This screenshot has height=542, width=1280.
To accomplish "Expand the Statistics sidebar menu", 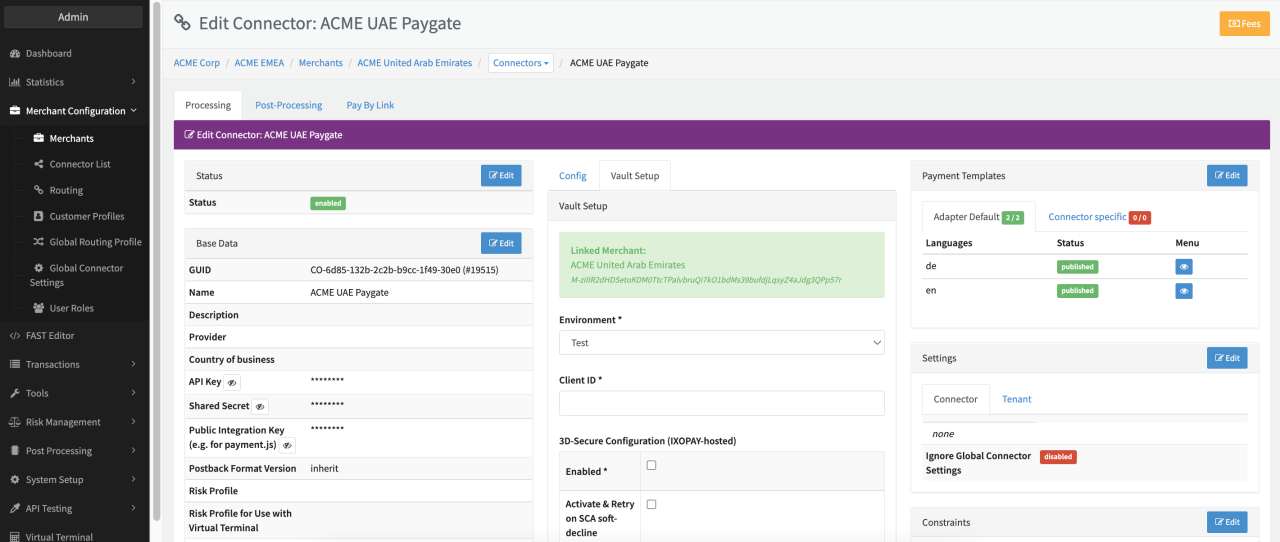I will 74,82.
